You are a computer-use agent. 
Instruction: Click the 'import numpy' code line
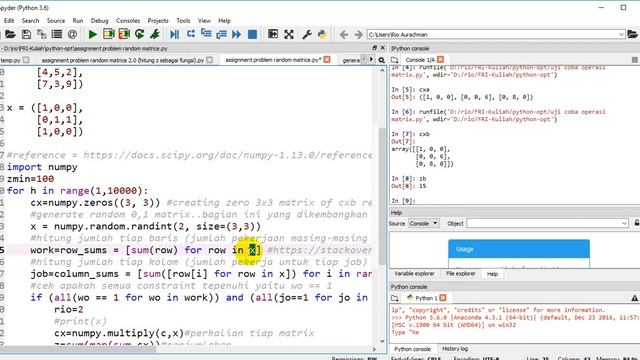click(x=42, y=167)
